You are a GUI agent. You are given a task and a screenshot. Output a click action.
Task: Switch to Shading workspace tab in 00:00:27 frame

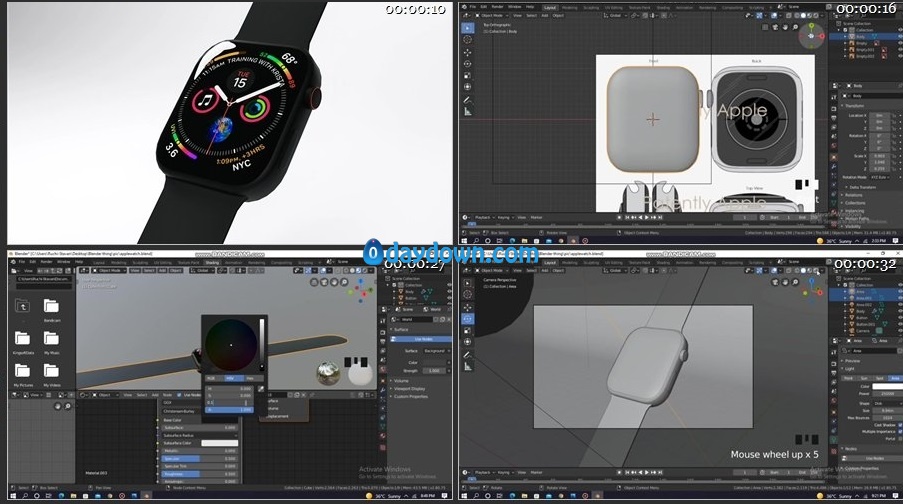click(212, 262)
